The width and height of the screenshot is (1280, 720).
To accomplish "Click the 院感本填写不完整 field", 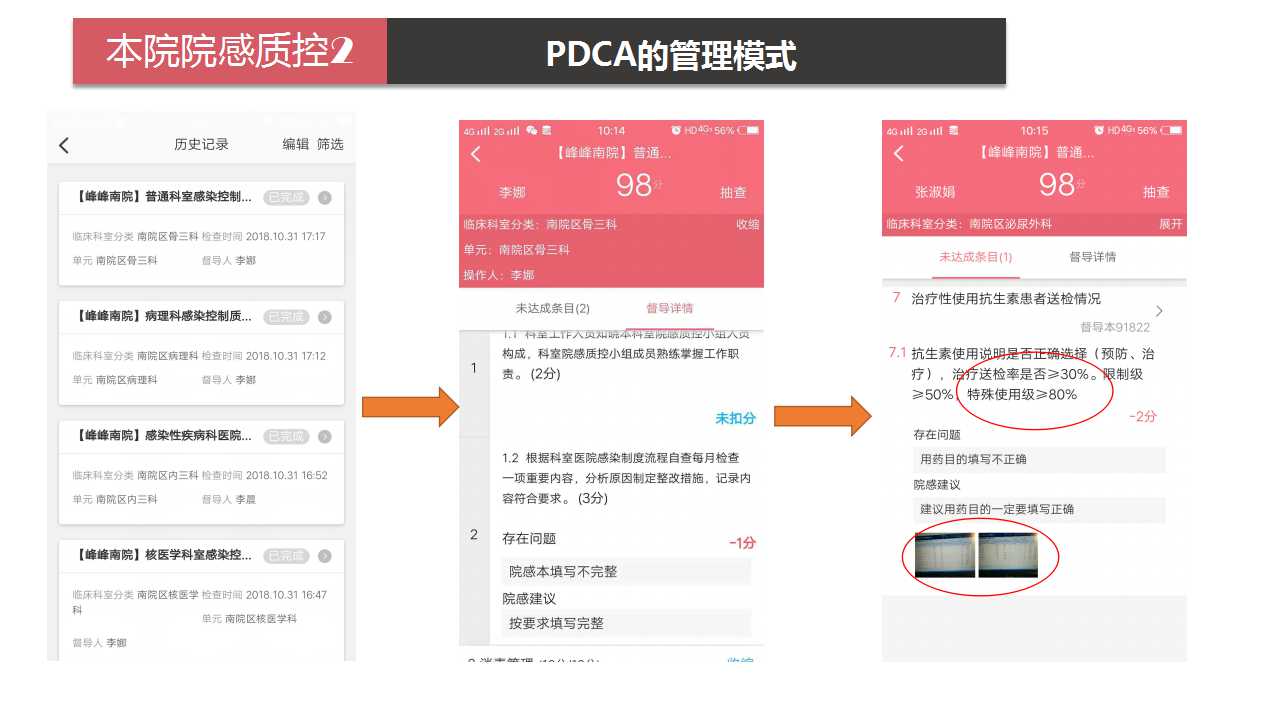I will (626, 572).
